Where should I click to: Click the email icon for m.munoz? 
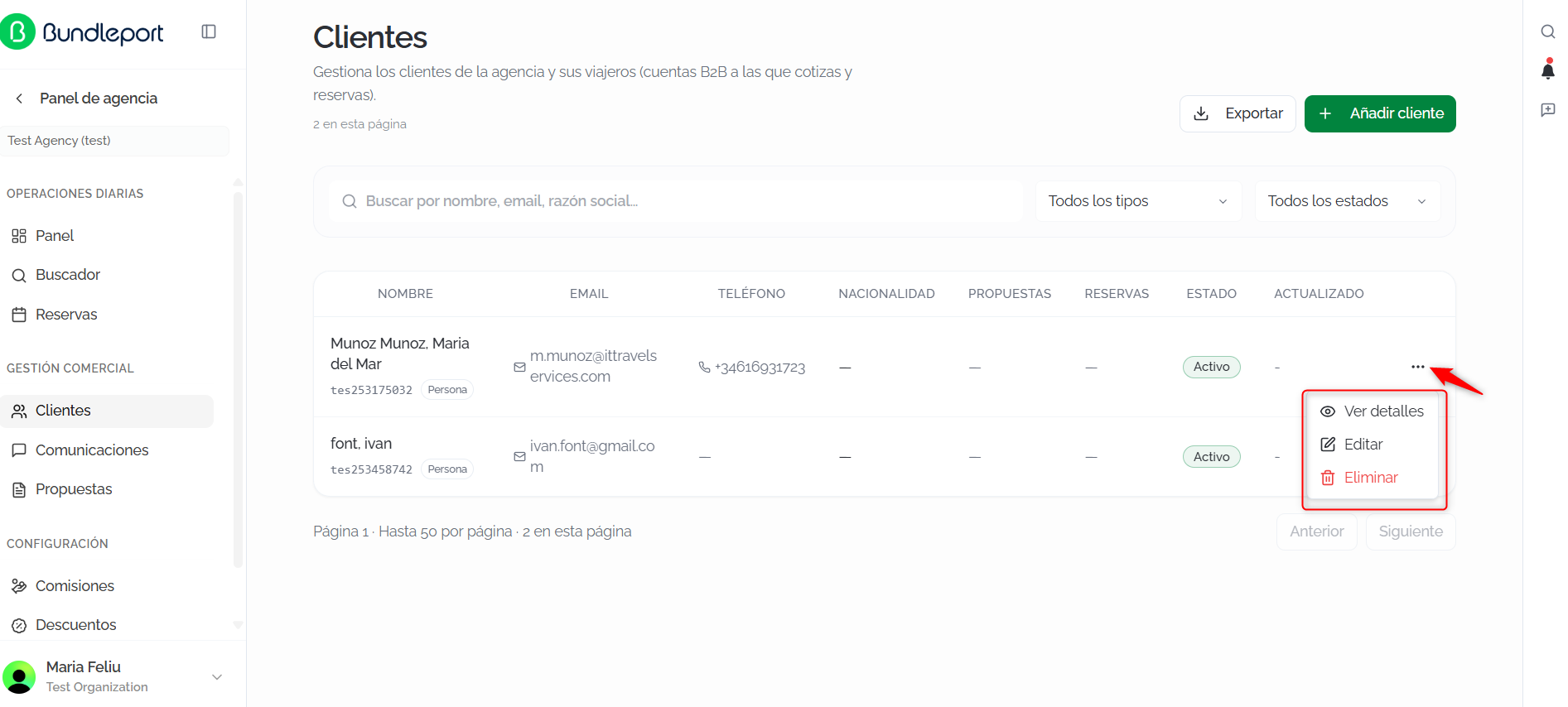coord(519,367)
